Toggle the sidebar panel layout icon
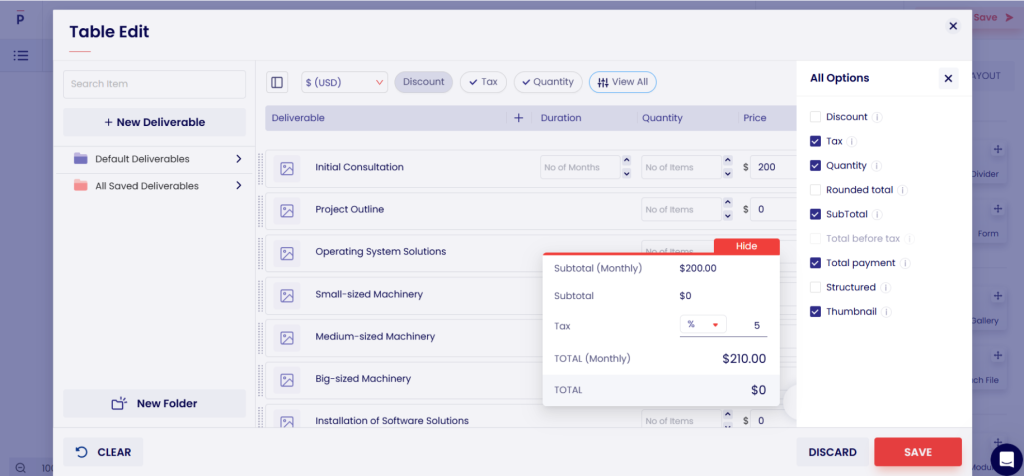The image size is (1024, 476). pos(277,82)
